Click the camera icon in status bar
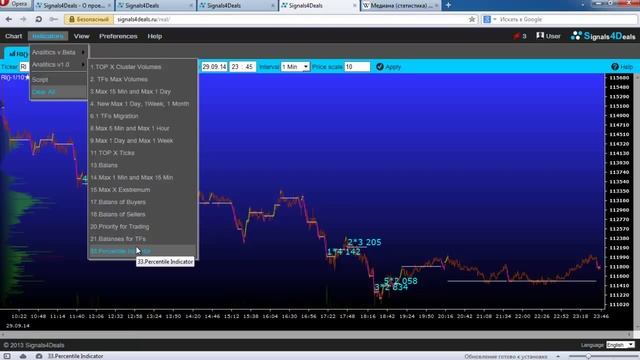 [39, 356]
